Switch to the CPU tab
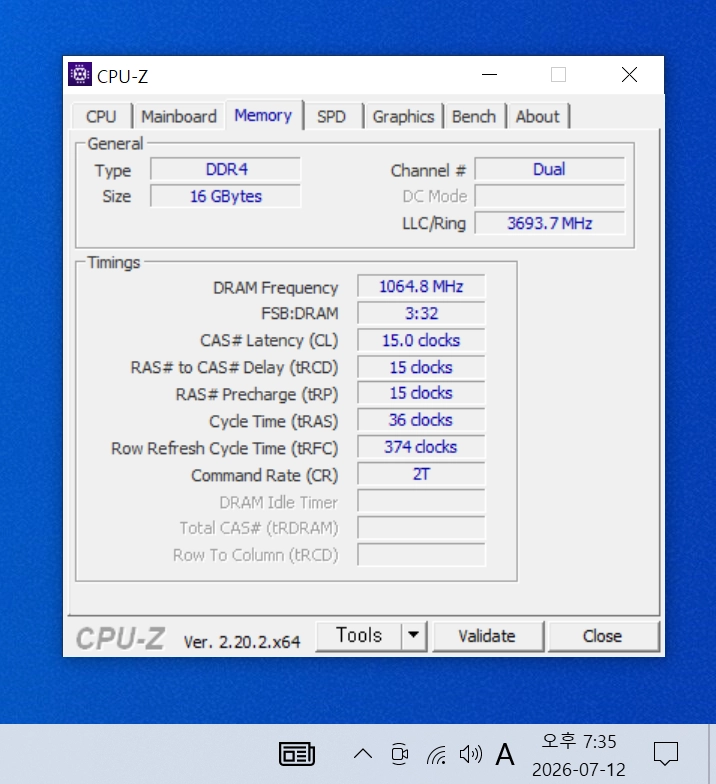The image size is (716, 784). click(101, 116)
